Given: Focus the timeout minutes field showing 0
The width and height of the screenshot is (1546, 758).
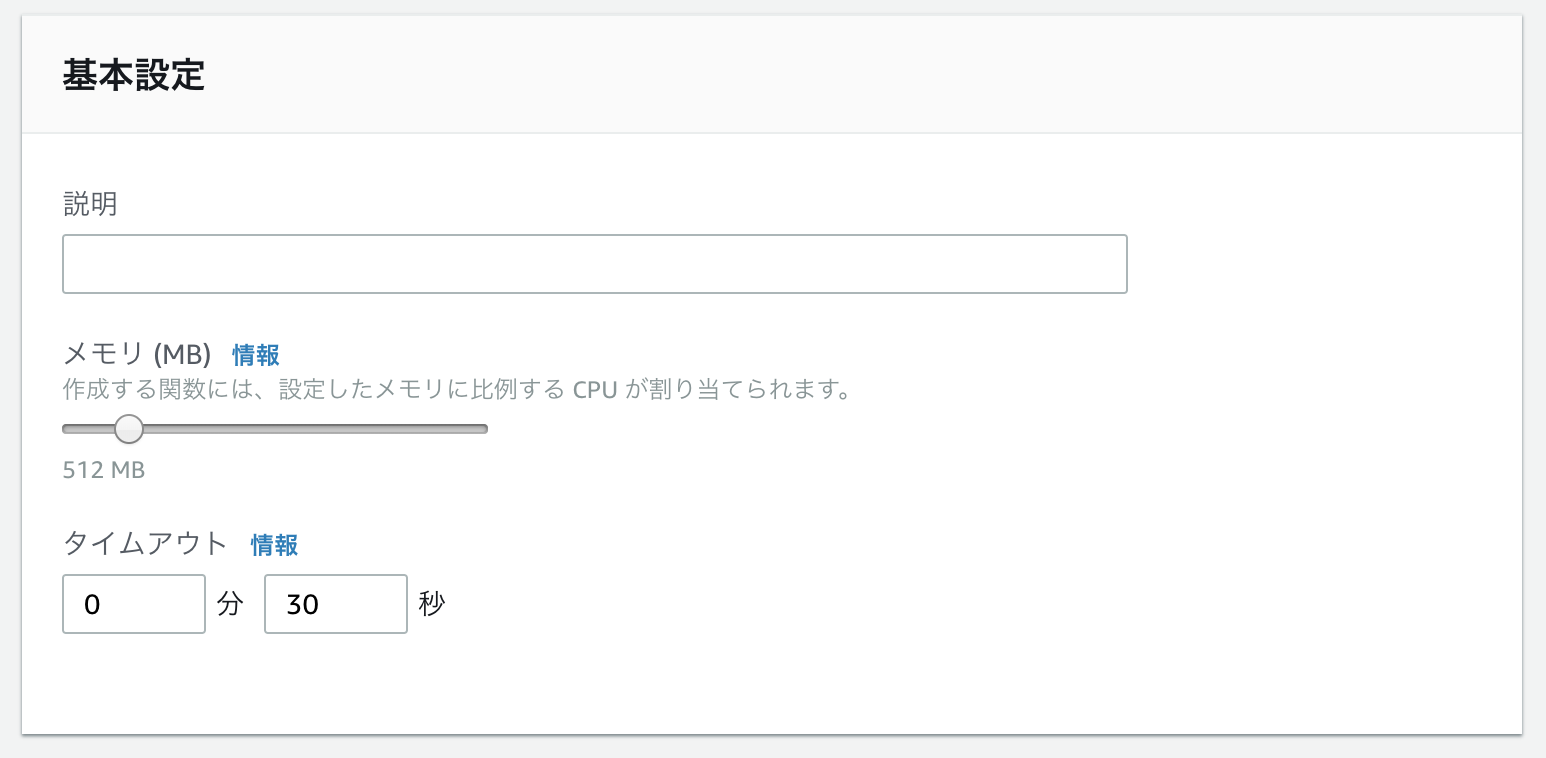Looking at the screenshot, I should [x=133, y=604].
